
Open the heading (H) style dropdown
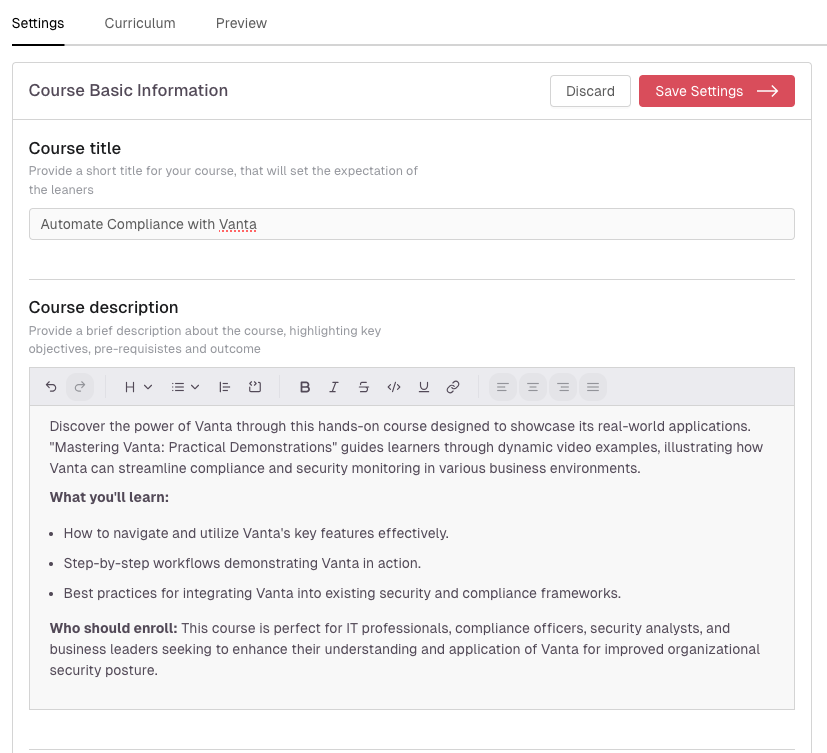(138, 387)
